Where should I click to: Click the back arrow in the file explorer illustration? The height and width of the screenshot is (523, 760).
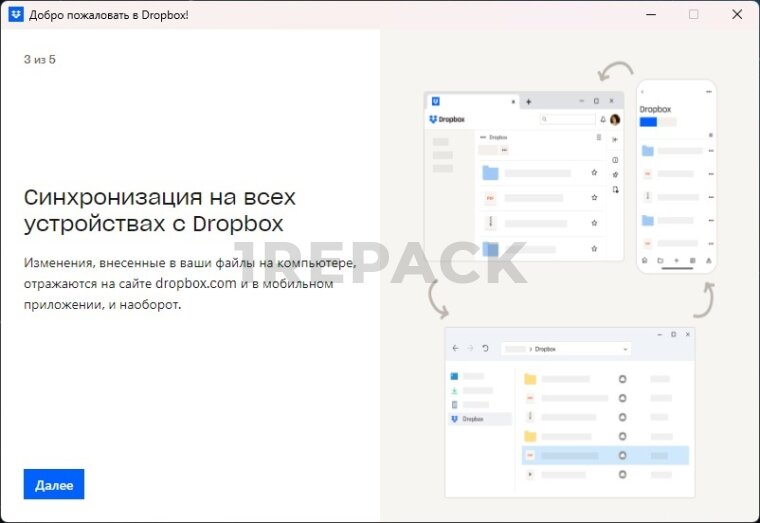(x=455, y=348)
